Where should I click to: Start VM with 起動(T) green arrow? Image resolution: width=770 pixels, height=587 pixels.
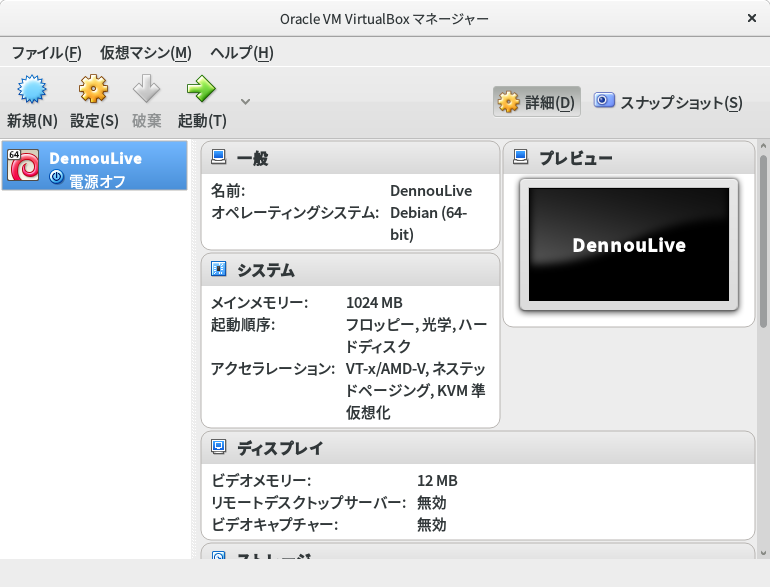pos(201,89)
